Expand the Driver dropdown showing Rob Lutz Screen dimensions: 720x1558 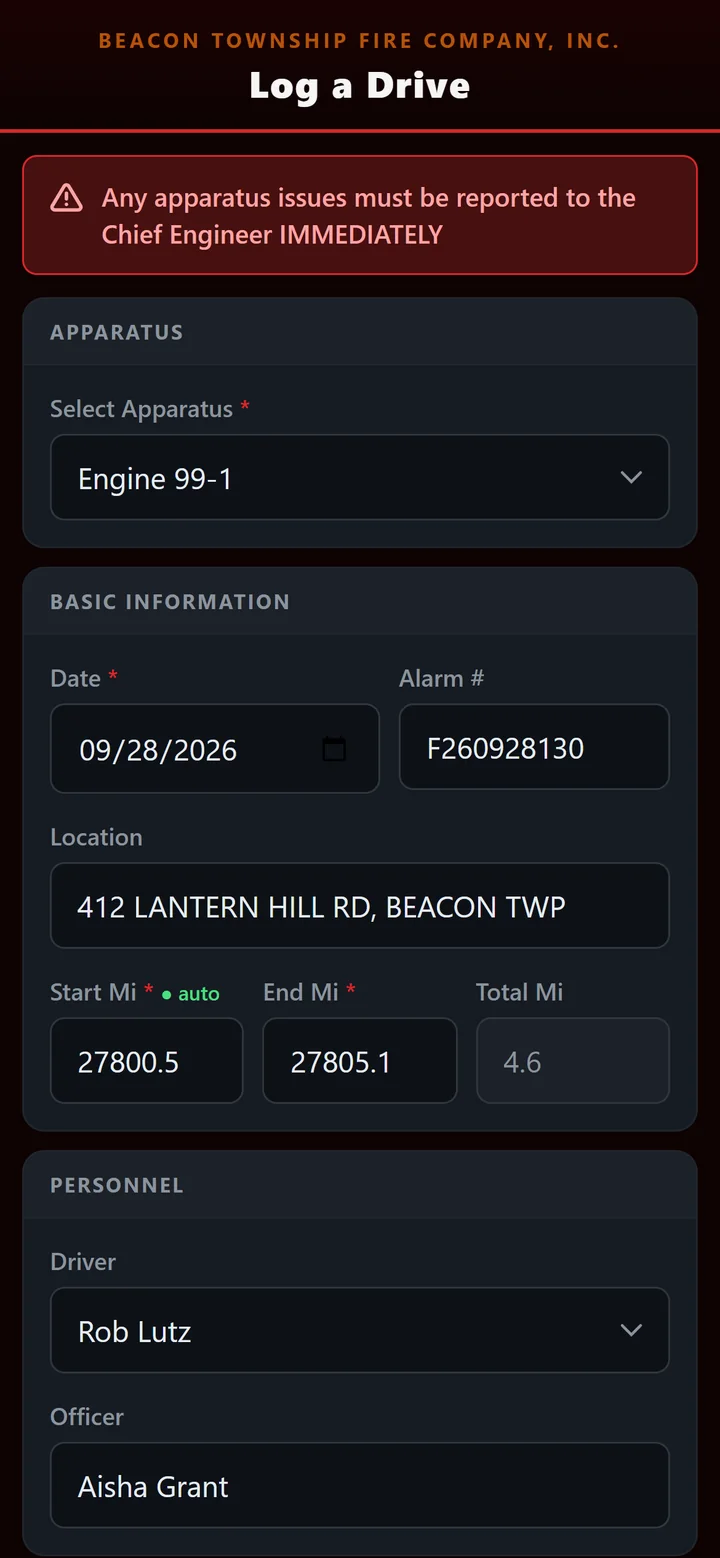click(360, 1330)
